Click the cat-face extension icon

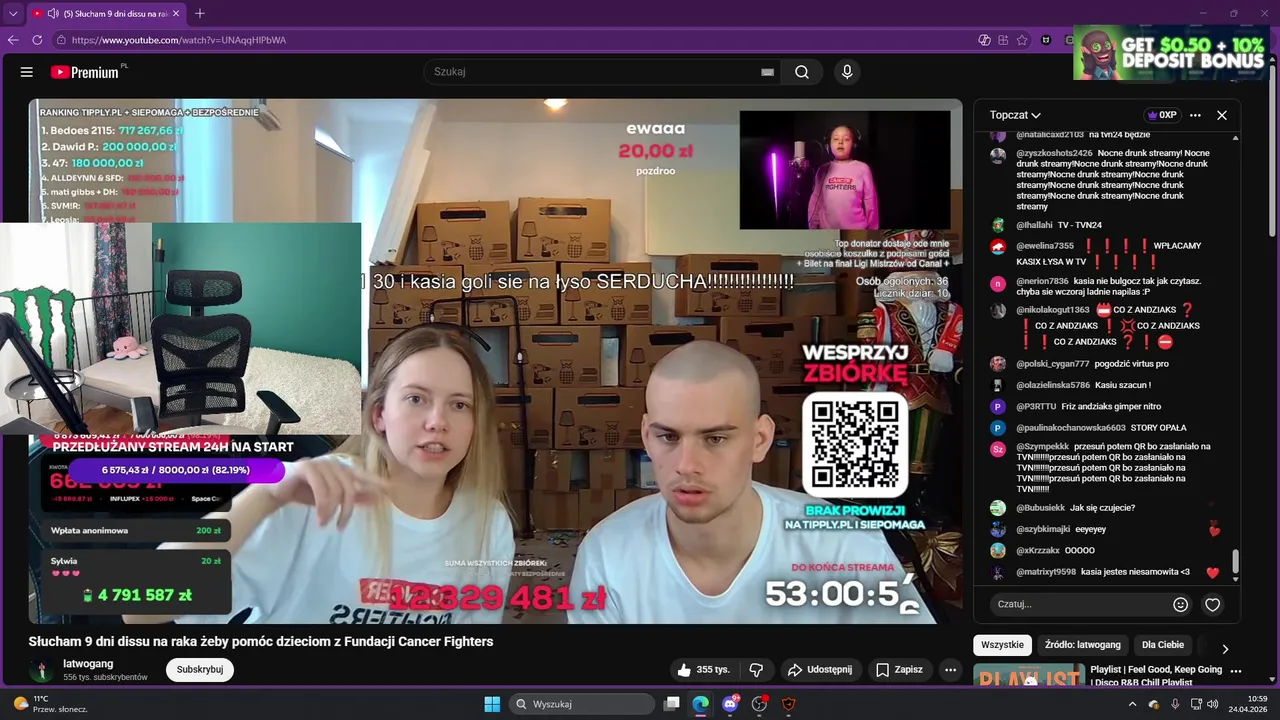(x=1046, y=40)
